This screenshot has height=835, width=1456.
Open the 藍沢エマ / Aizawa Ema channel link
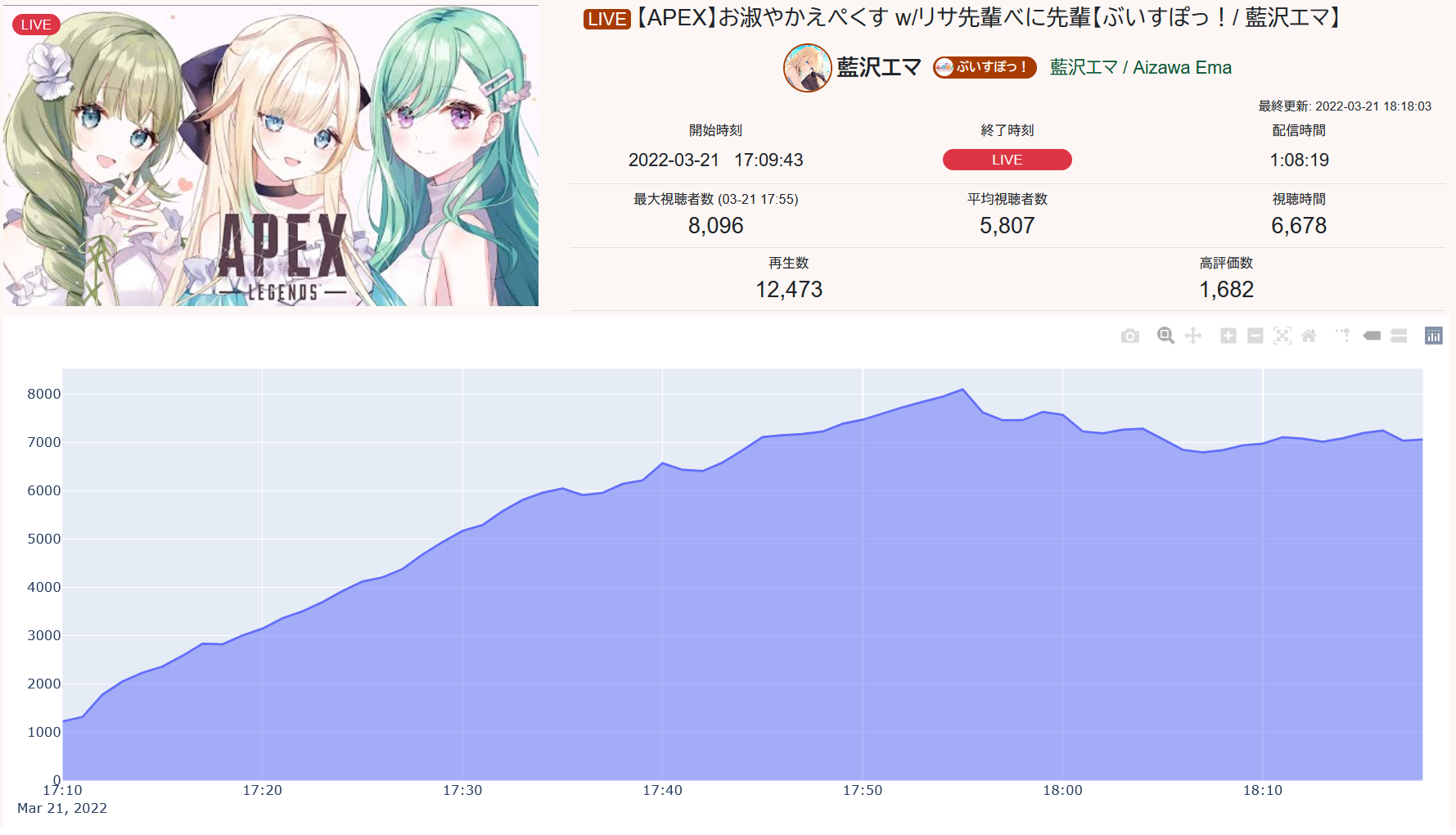1141,67
